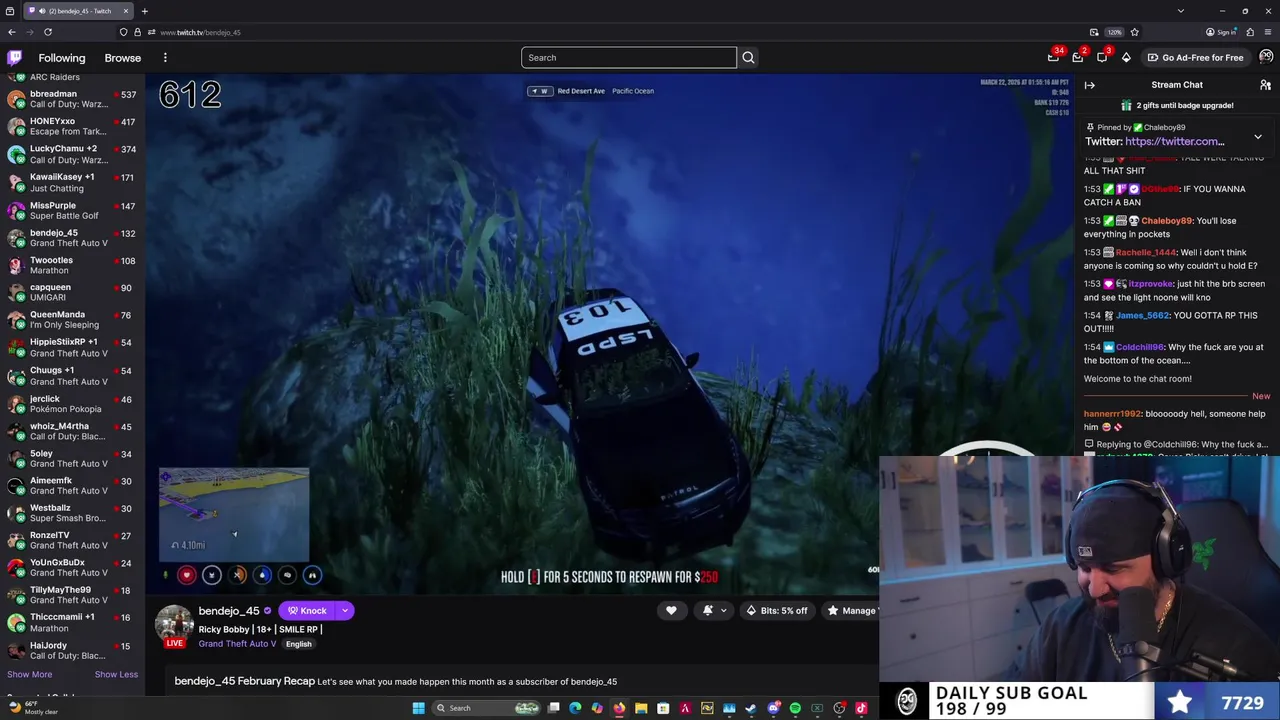Reload the page in Firefox
The width and height of the screenshot is (1280, 720).
point(47,32)
